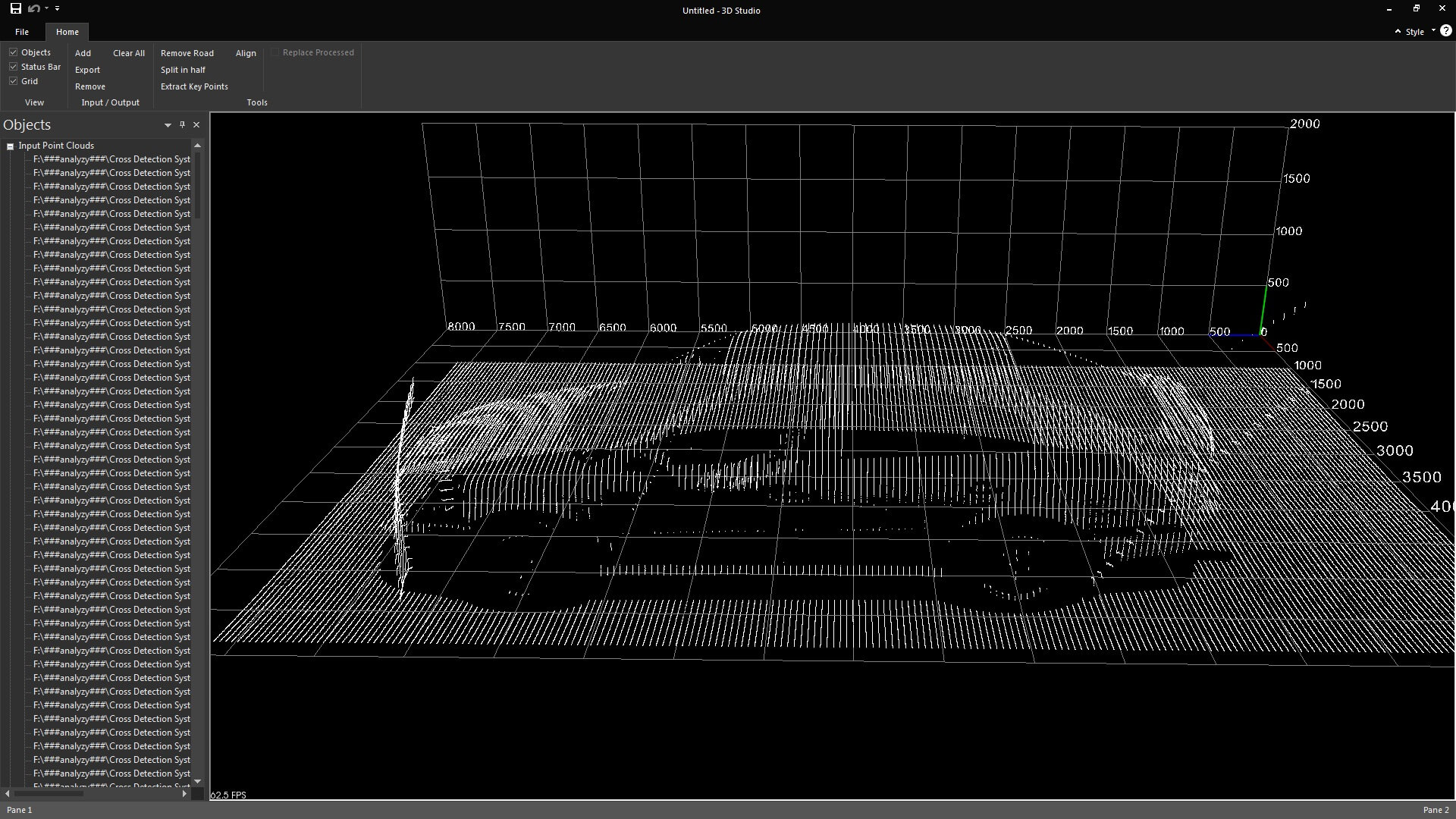Screen dimensions: 1456x819
Task: Toggle the Objects view checkbox
Action: click(14, 52)
